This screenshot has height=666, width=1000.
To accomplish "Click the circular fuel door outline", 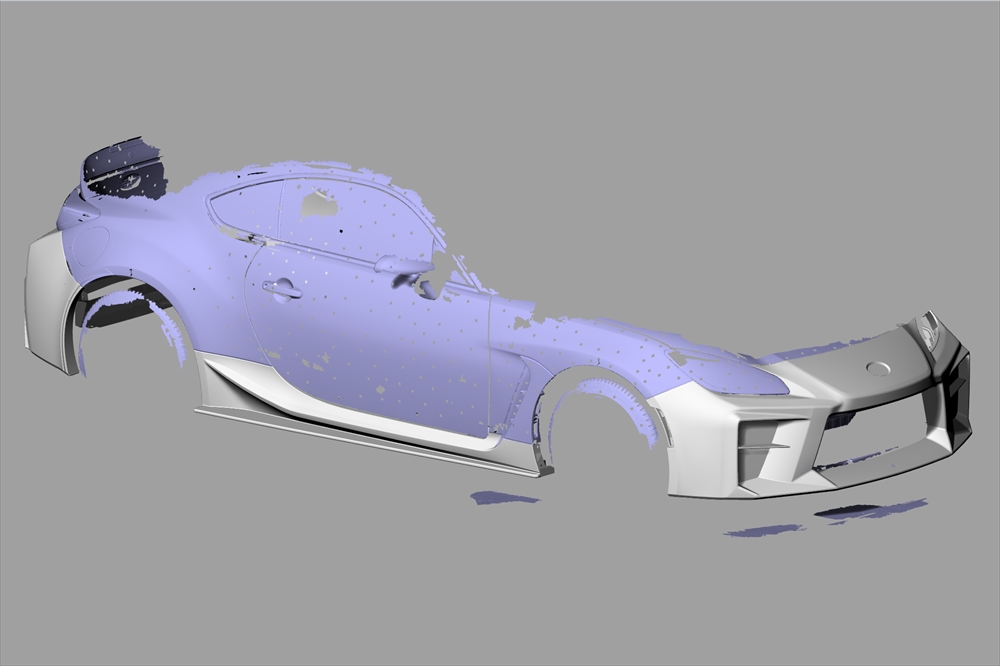I will 92,242.
